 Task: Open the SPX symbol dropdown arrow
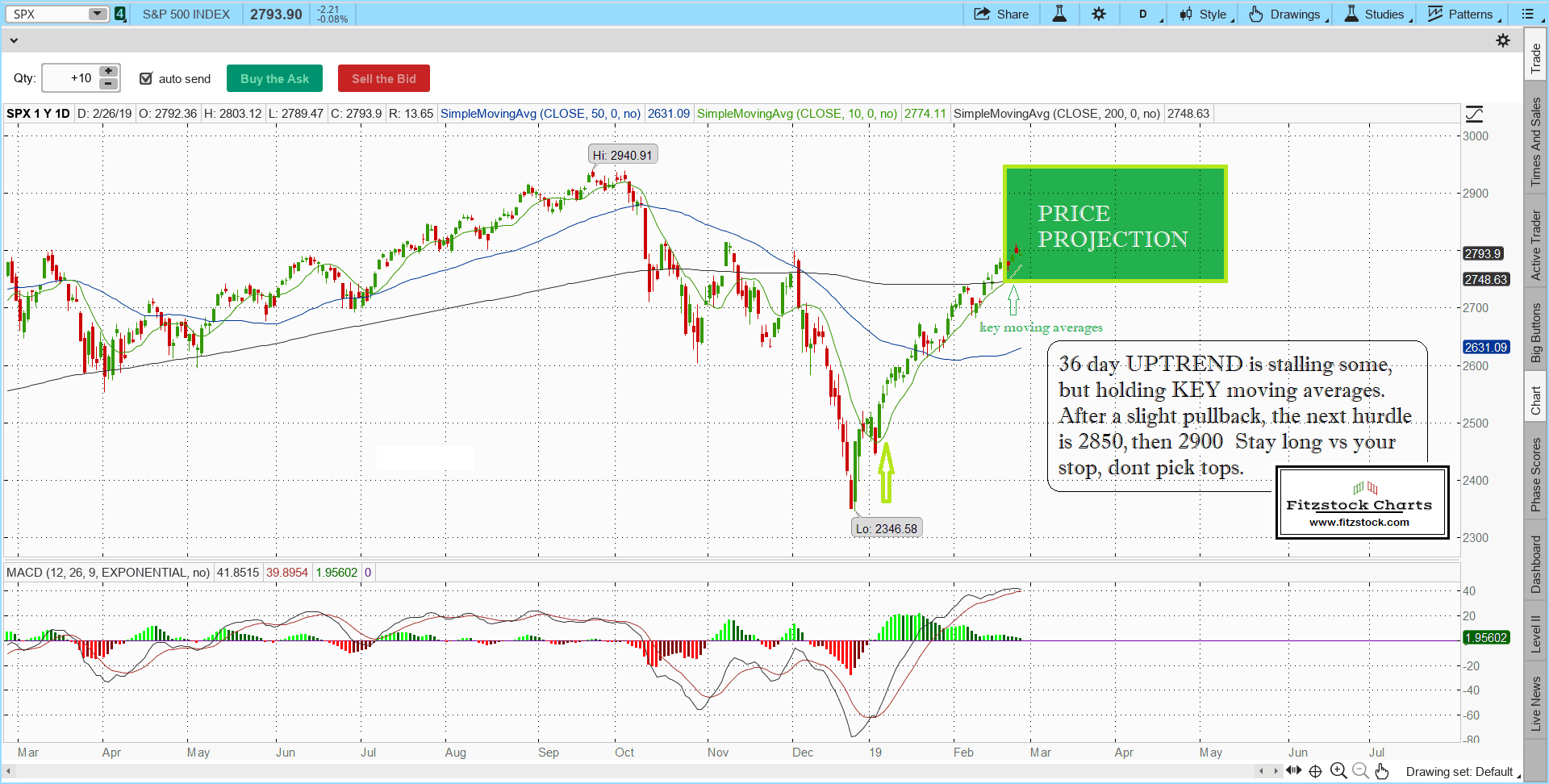(x=97, y=14)
